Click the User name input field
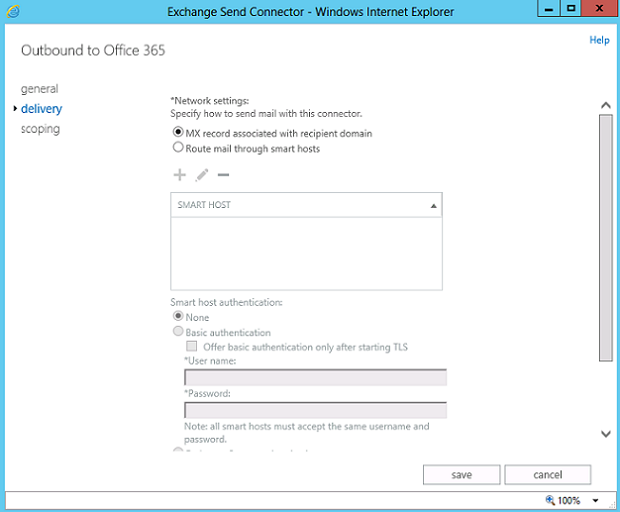Screen dimensions: 620x512 (x=316, y=377)
